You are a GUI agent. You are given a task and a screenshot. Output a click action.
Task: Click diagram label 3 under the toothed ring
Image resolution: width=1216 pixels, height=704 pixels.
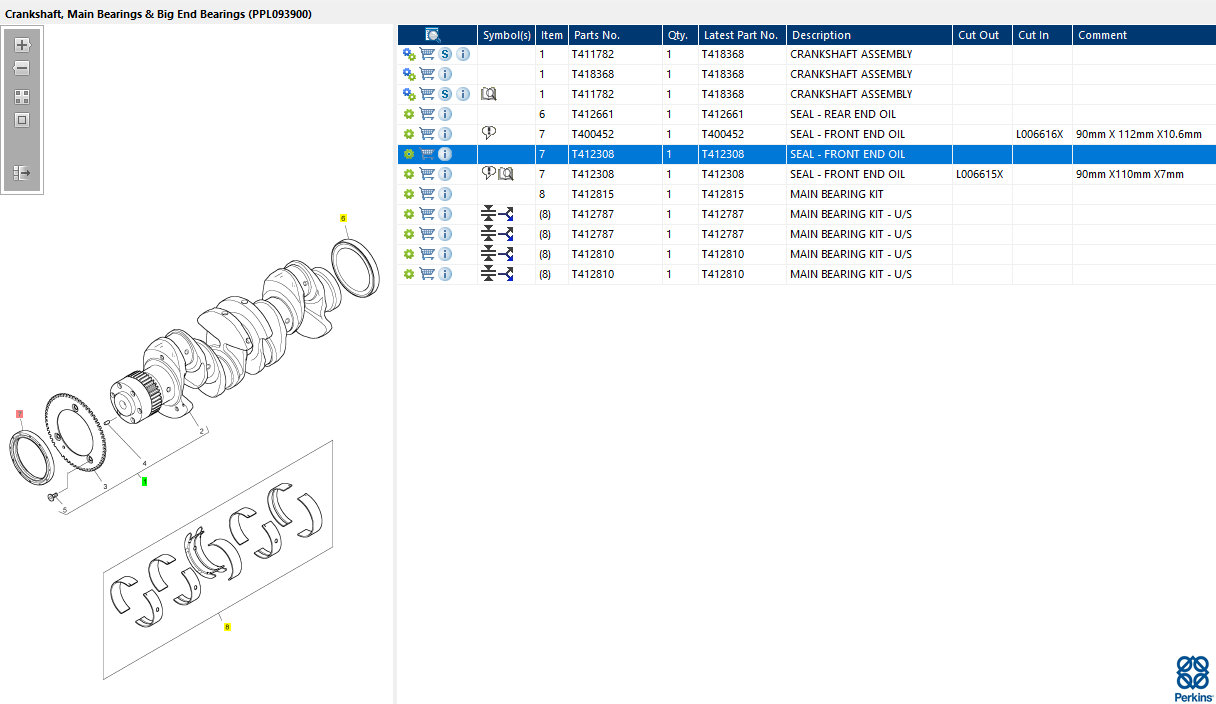(104, 487)
